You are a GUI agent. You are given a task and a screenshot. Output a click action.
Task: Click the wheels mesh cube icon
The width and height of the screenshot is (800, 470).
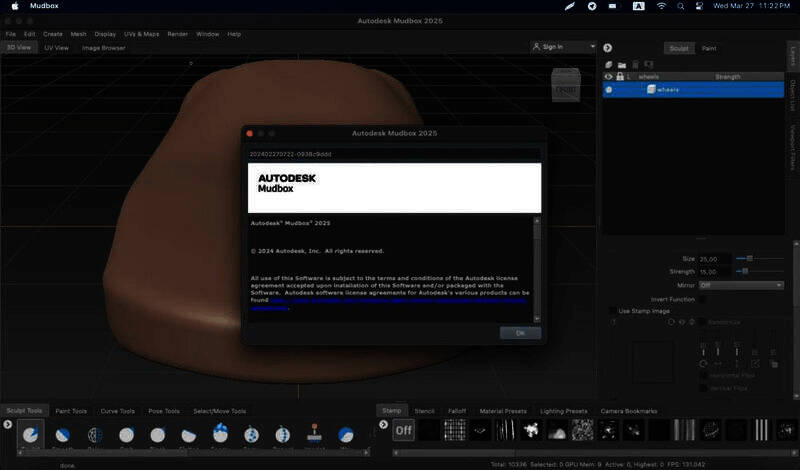coord(651,89)
